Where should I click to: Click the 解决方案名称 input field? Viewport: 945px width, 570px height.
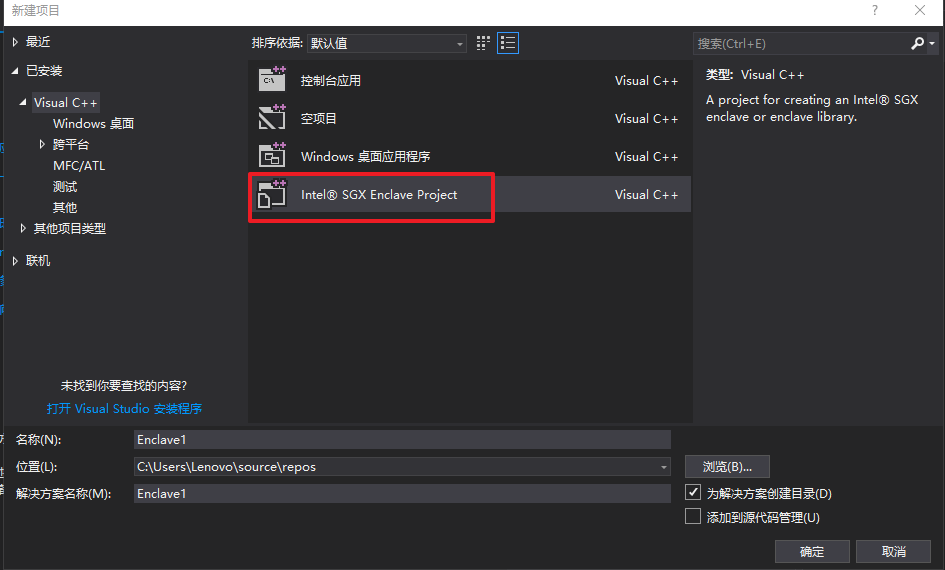point(402,493)
